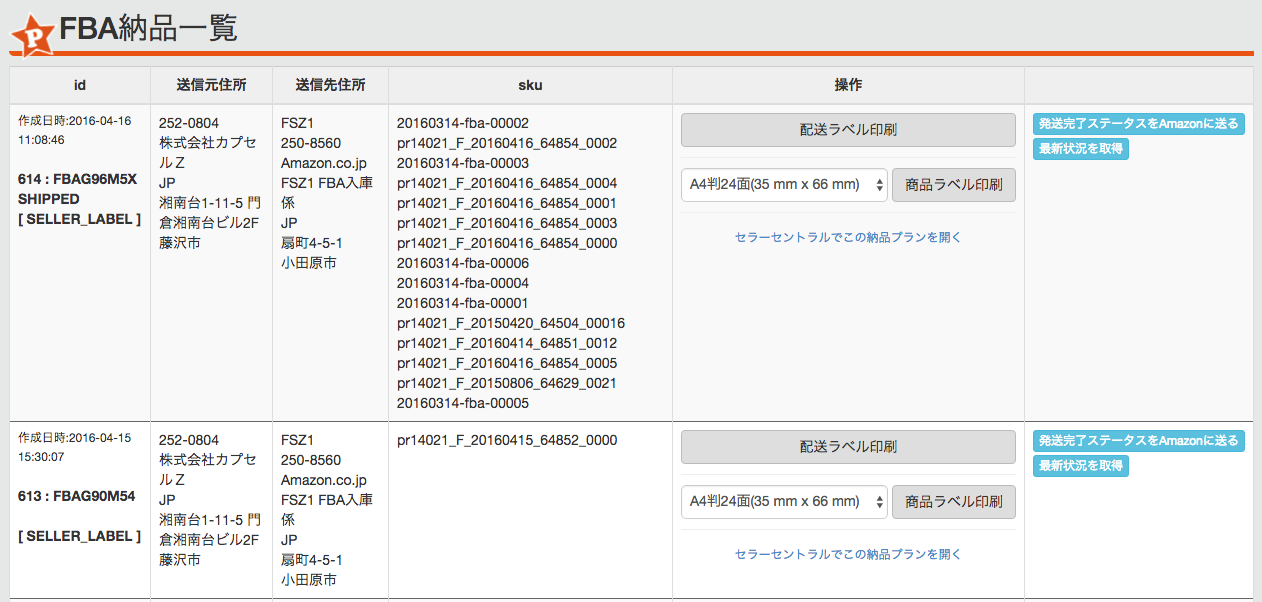
Task: Print product labels for shipment 614
Action: click(x=953, y=185)
